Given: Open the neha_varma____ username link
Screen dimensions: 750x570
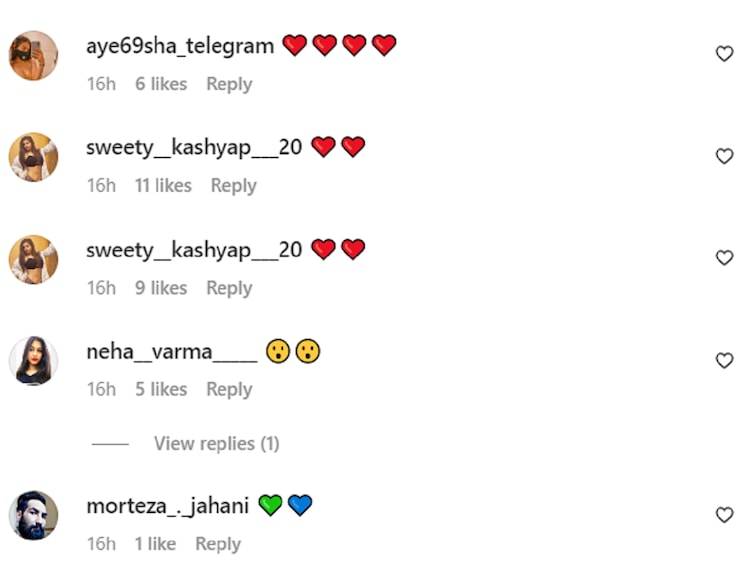Looking at the screenshot, I should [172, 352].
